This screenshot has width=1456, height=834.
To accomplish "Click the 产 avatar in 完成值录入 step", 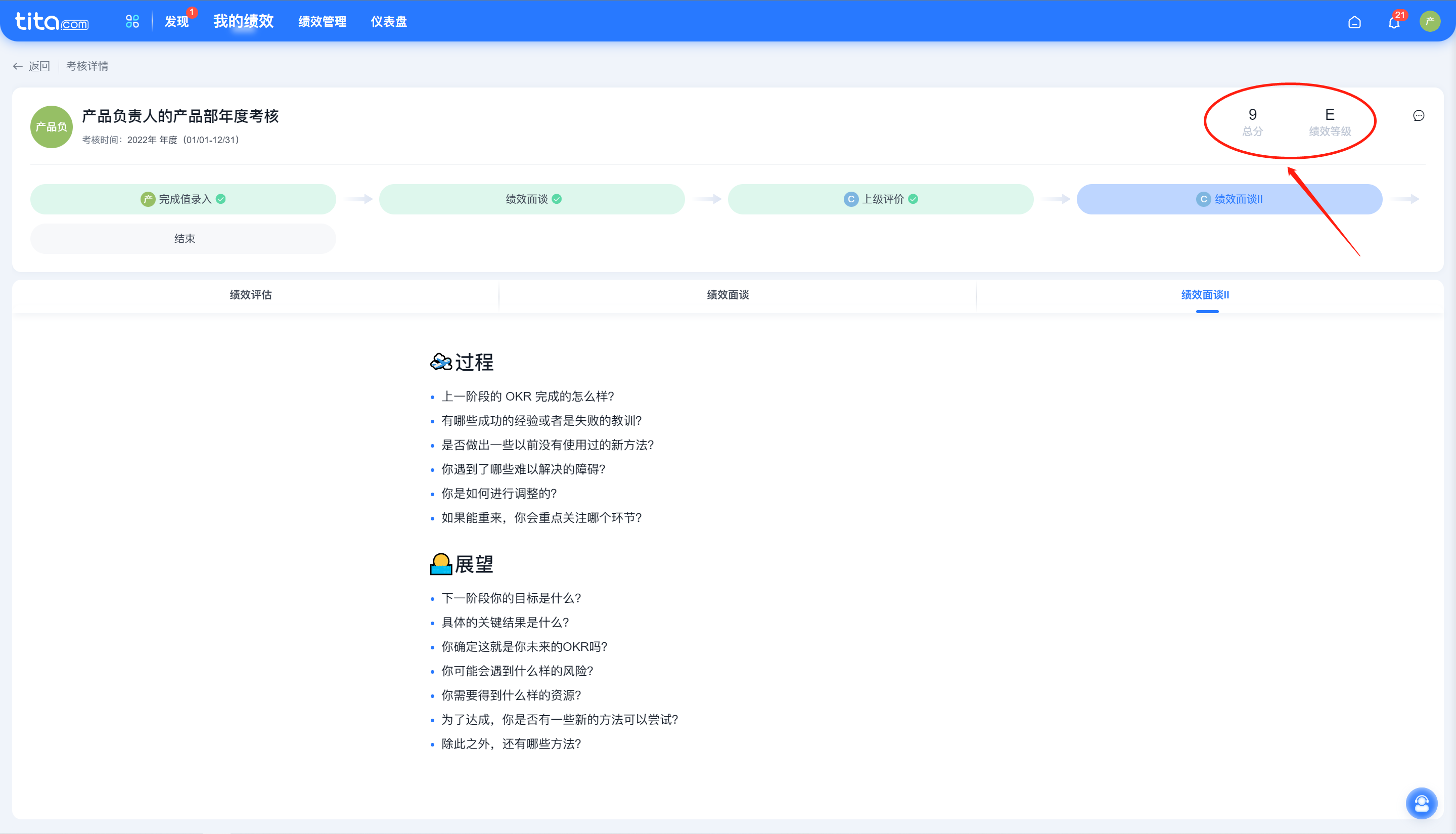I will [x=148, y=199].
